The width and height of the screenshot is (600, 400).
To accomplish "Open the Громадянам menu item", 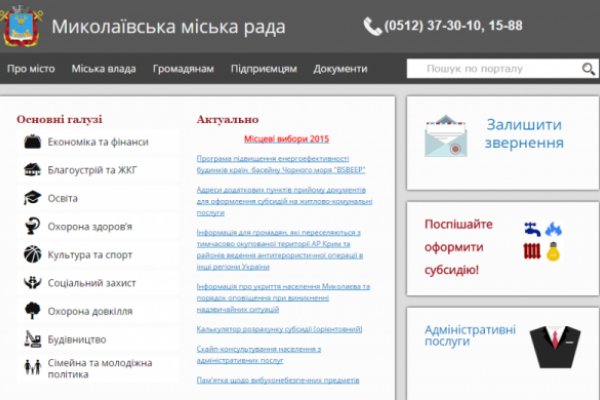I will (x=183, y=69).
